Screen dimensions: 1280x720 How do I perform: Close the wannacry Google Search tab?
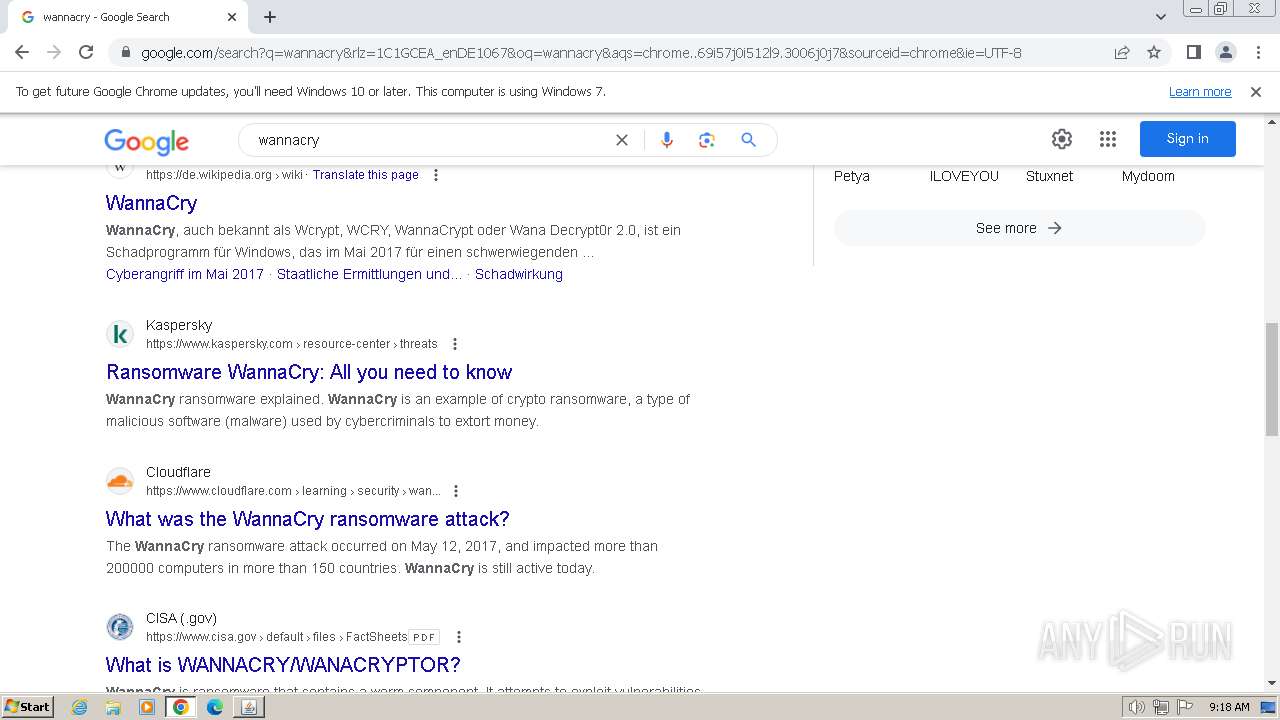pyautogui.click(x=231, y=17)
